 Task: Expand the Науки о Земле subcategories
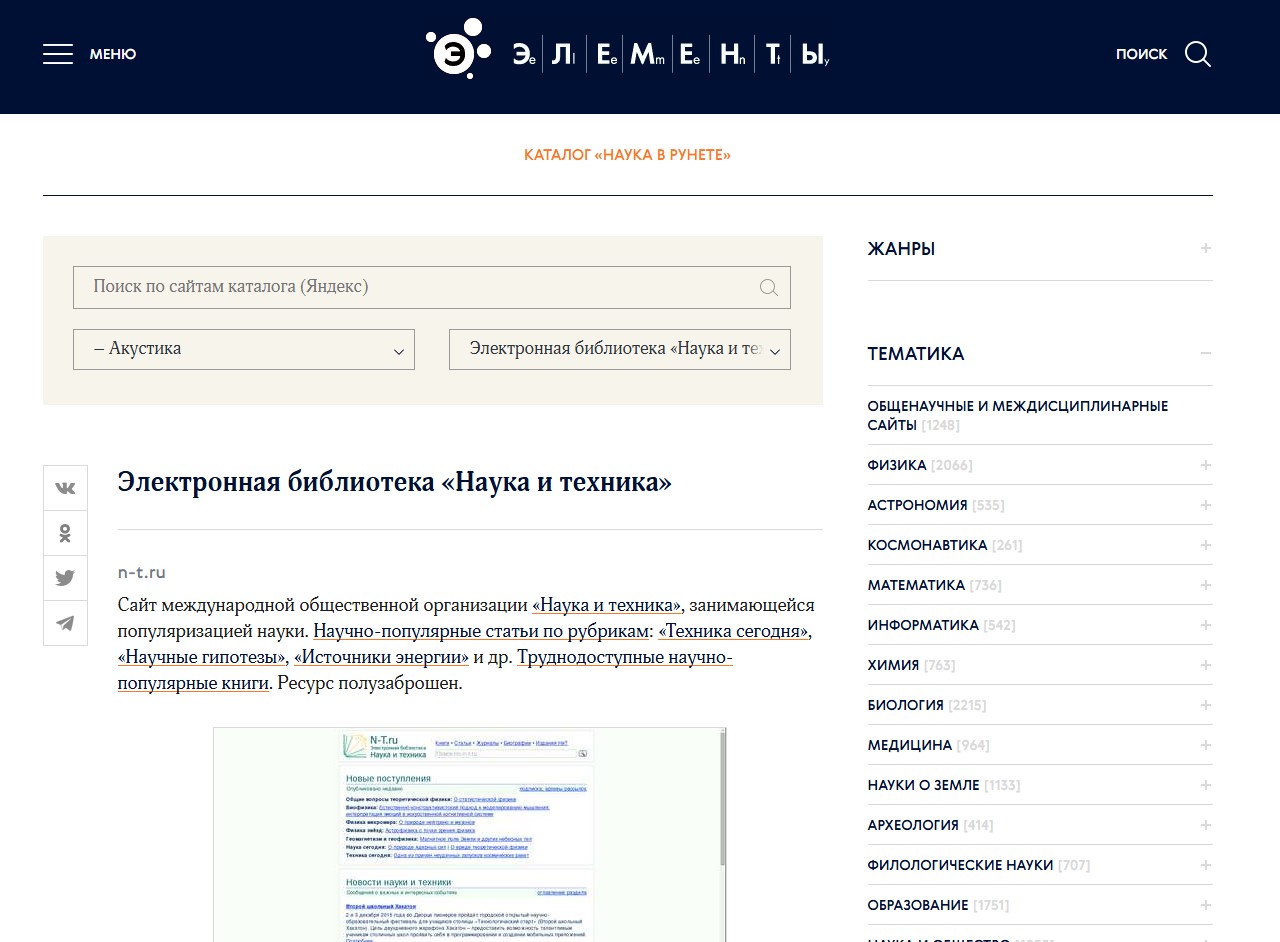(x=1206, y=785)
